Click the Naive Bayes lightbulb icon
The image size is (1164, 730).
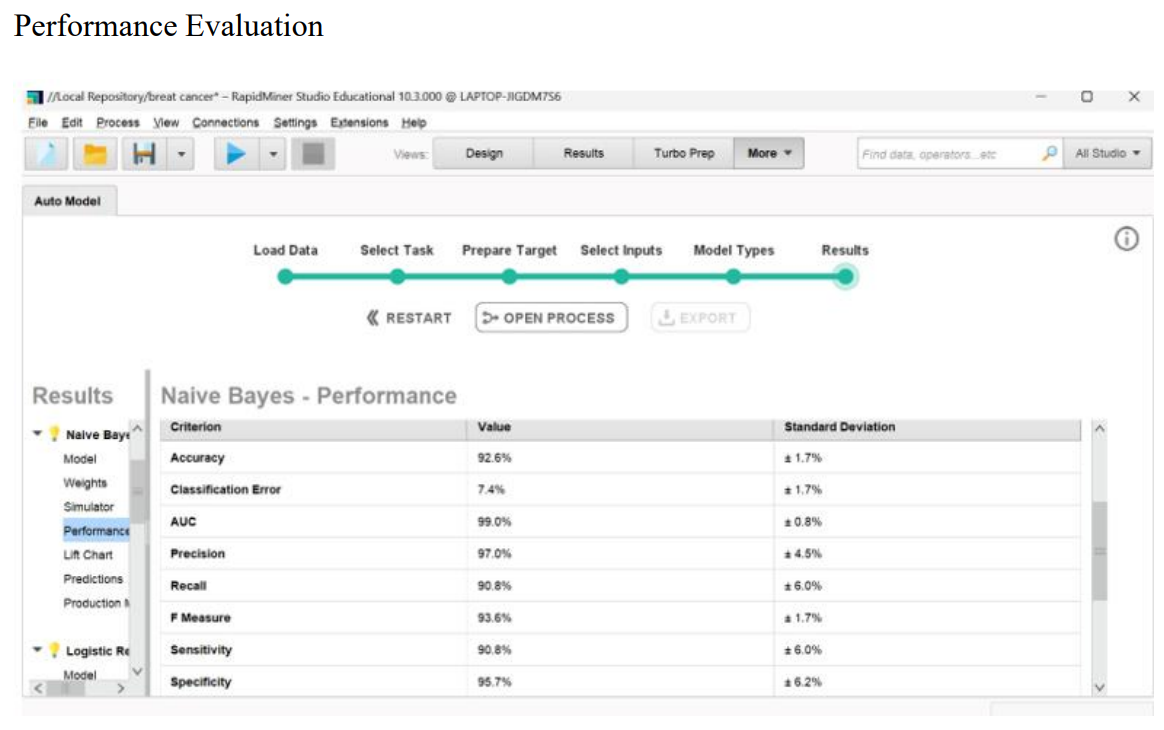click(54, 435)
